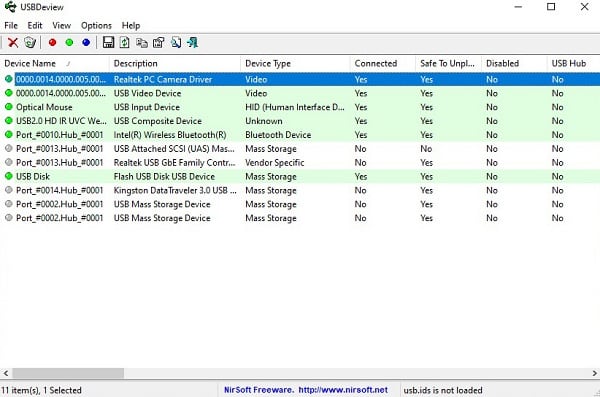Image resolution: width=600 pixels, height=397 pixels.
Task: Open the http://www.nirsoft.net link in status bar
Action: pyautogui.click(x=343, y=390)
